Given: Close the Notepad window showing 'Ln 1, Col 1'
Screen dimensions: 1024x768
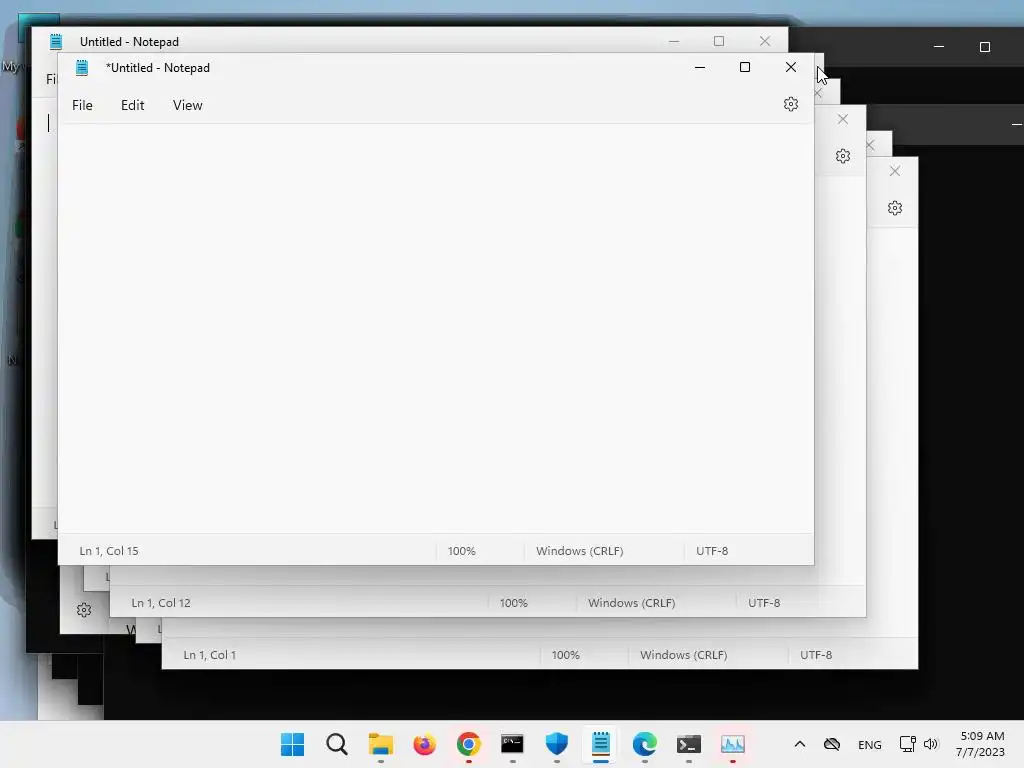Looking at the screenshot, I should (895, 171).
